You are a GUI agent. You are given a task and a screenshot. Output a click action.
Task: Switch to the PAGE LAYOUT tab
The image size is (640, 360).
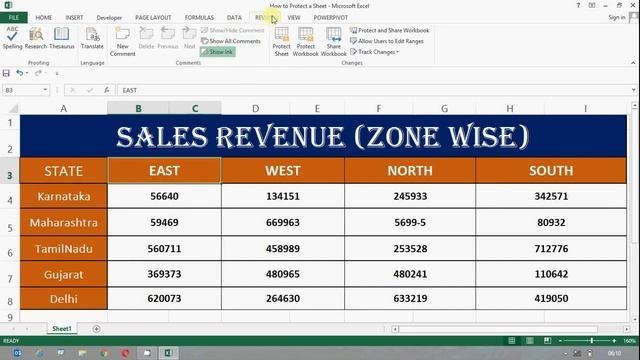[153, 18]
